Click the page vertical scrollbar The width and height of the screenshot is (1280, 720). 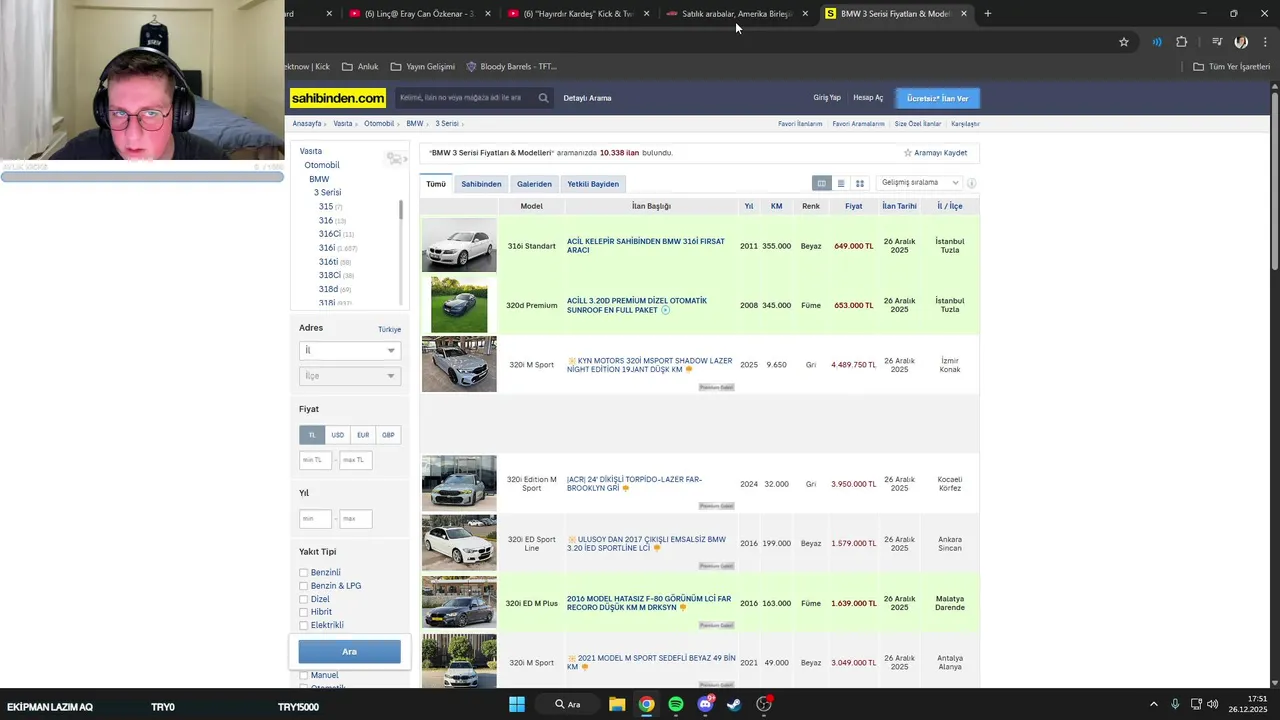tap(1275, 180)
